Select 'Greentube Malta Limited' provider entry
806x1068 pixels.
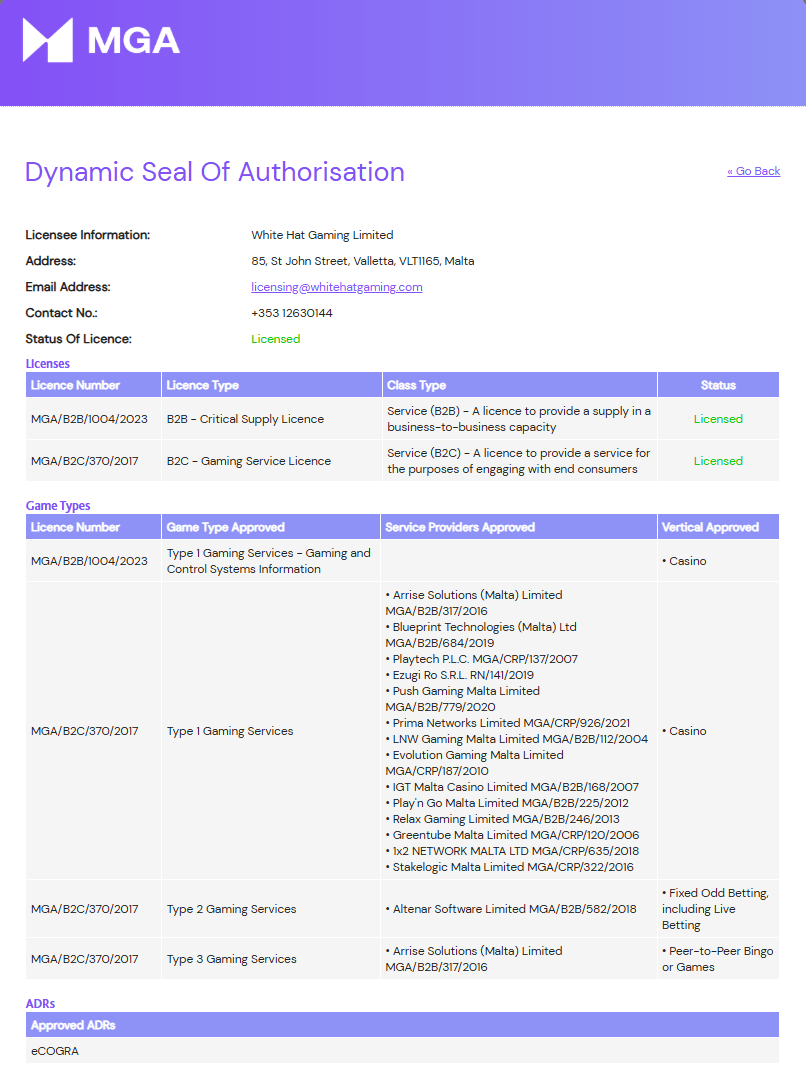point(512,835)
